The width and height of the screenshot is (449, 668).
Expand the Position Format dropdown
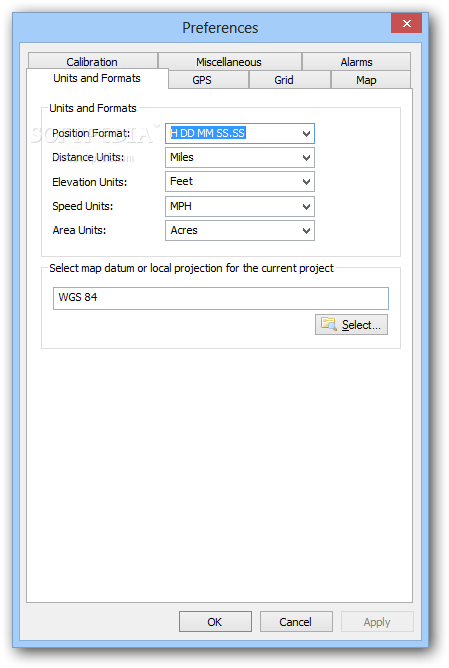coord(240,133)
